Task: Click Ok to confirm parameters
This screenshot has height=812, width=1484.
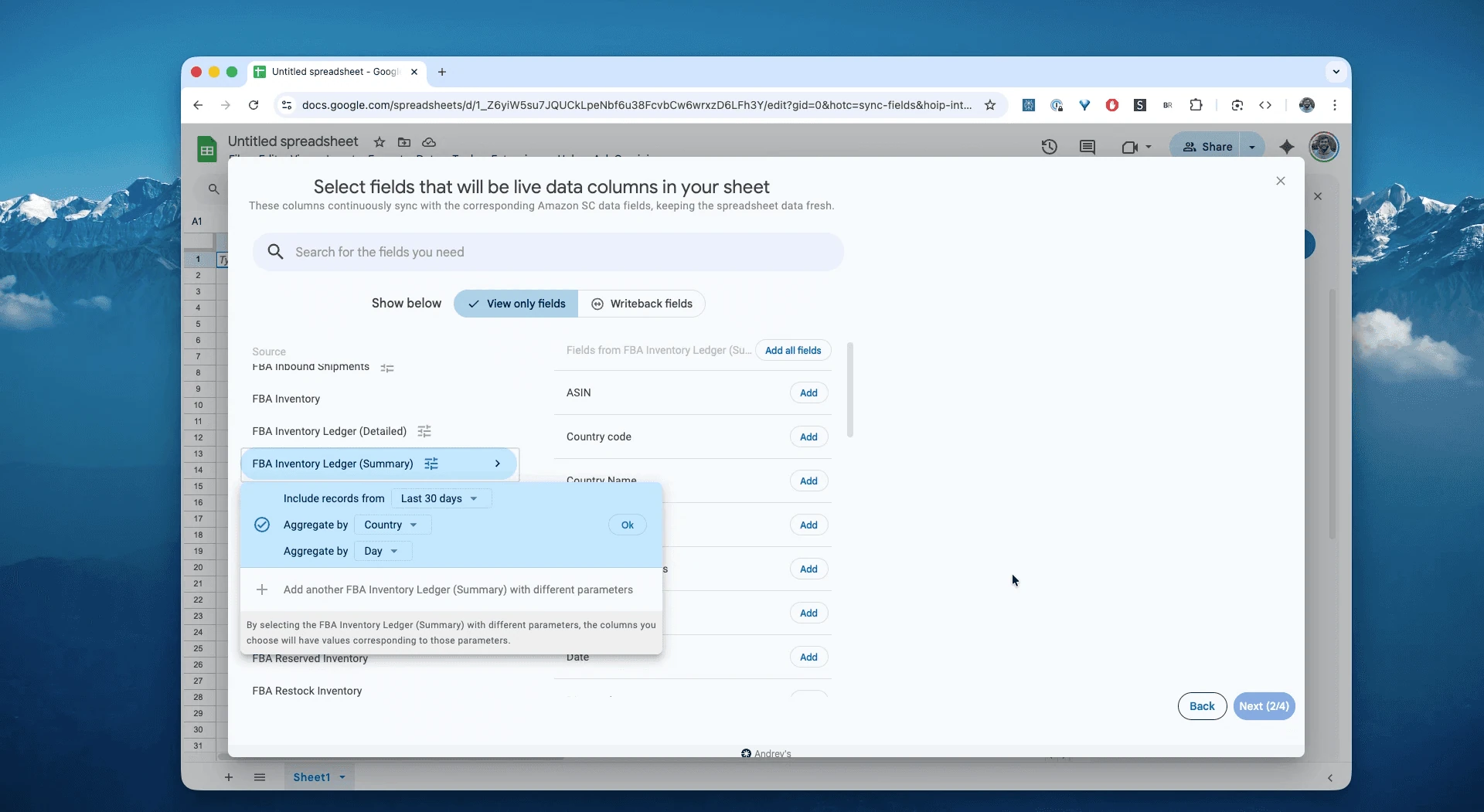Action: click(x=628, y=525)
